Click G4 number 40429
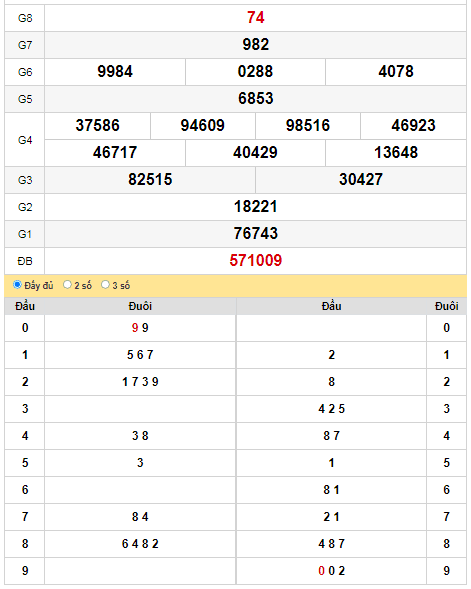 tap(255, 153)
